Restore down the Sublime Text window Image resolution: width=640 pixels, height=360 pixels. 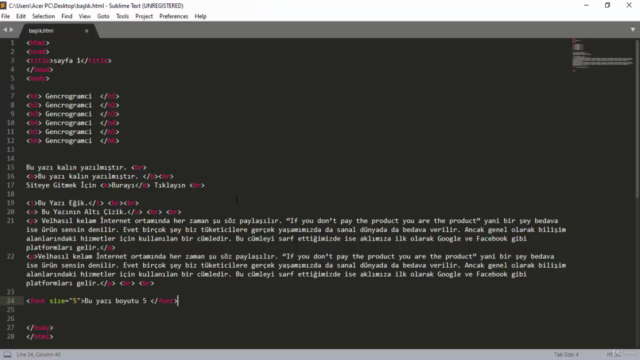tap(607, 5)
